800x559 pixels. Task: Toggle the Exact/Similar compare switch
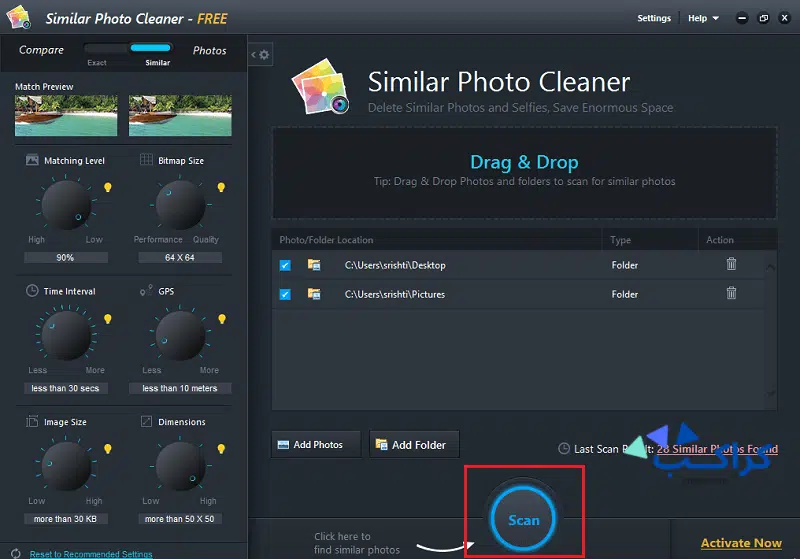(128, 48)
